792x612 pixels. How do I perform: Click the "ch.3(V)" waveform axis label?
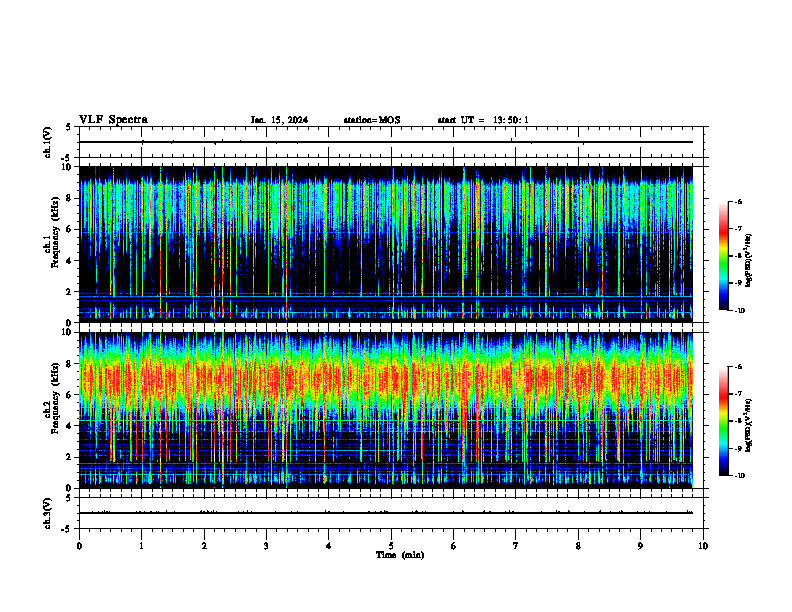[x=48, y=513]
